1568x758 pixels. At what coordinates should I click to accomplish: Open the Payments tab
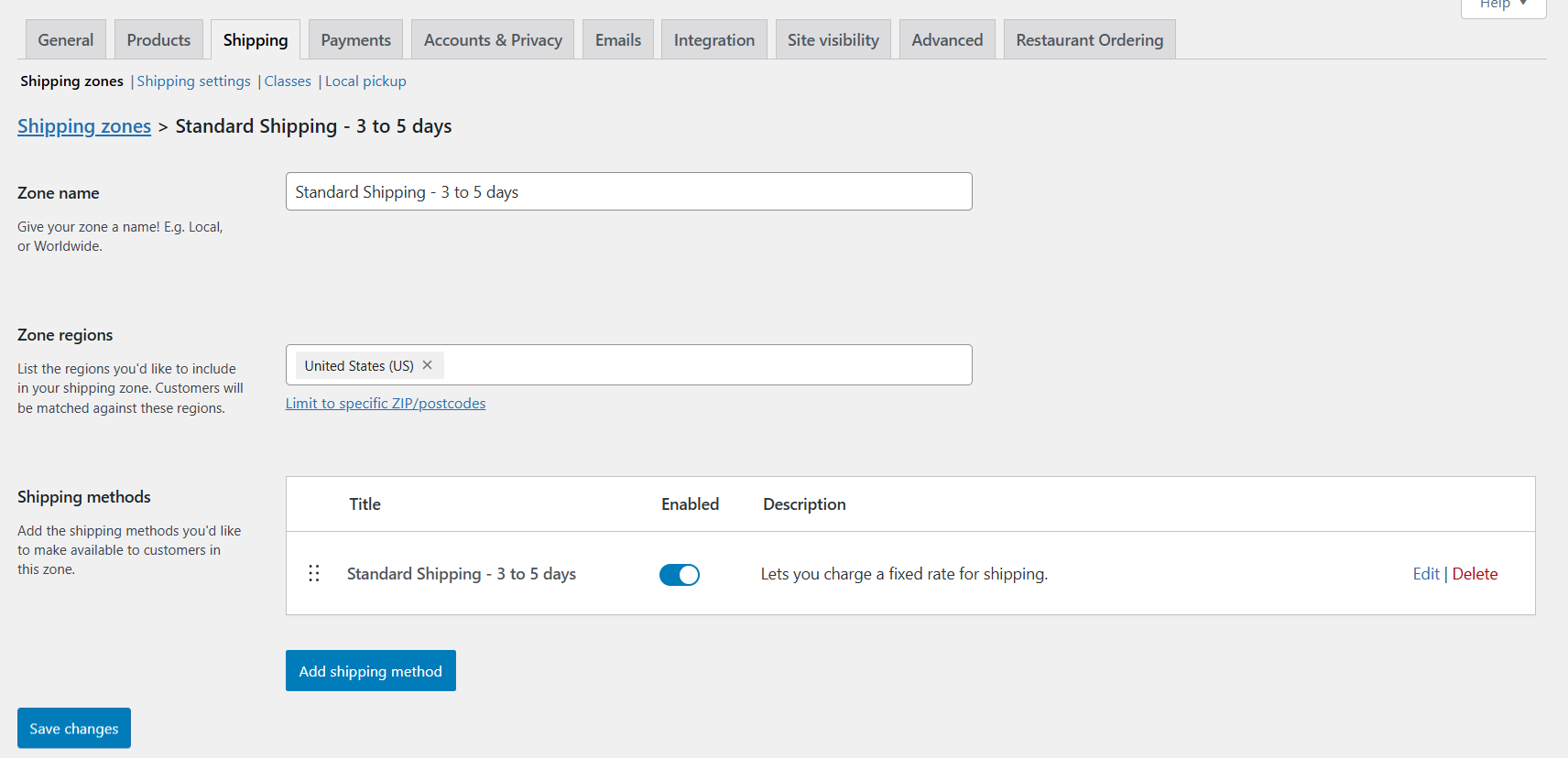355,39
